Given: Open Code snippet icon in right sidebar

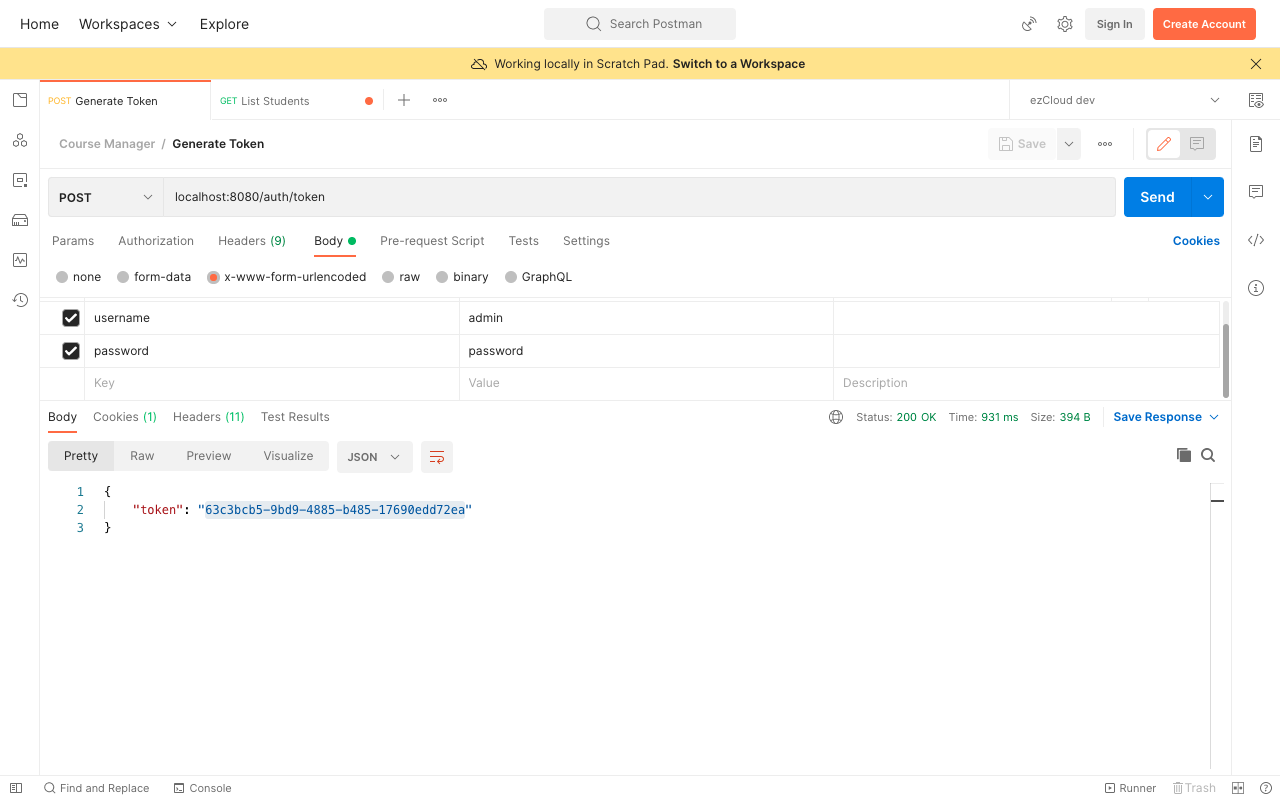Looking at the screenshot, I should (x=1256, y=240).
